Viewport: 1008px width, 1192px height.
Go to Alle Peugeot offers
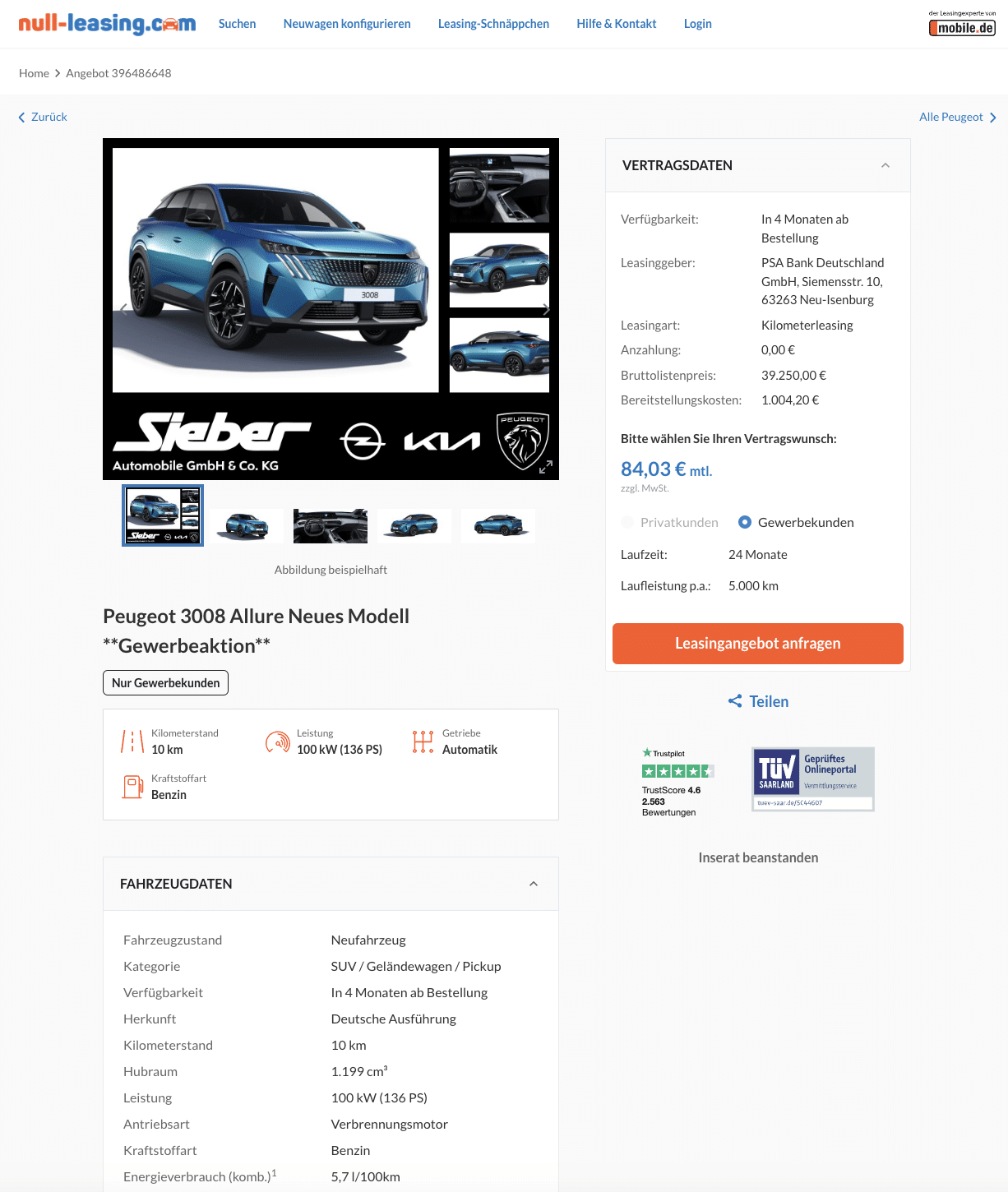pyautogui.click(x=958, y=117)
